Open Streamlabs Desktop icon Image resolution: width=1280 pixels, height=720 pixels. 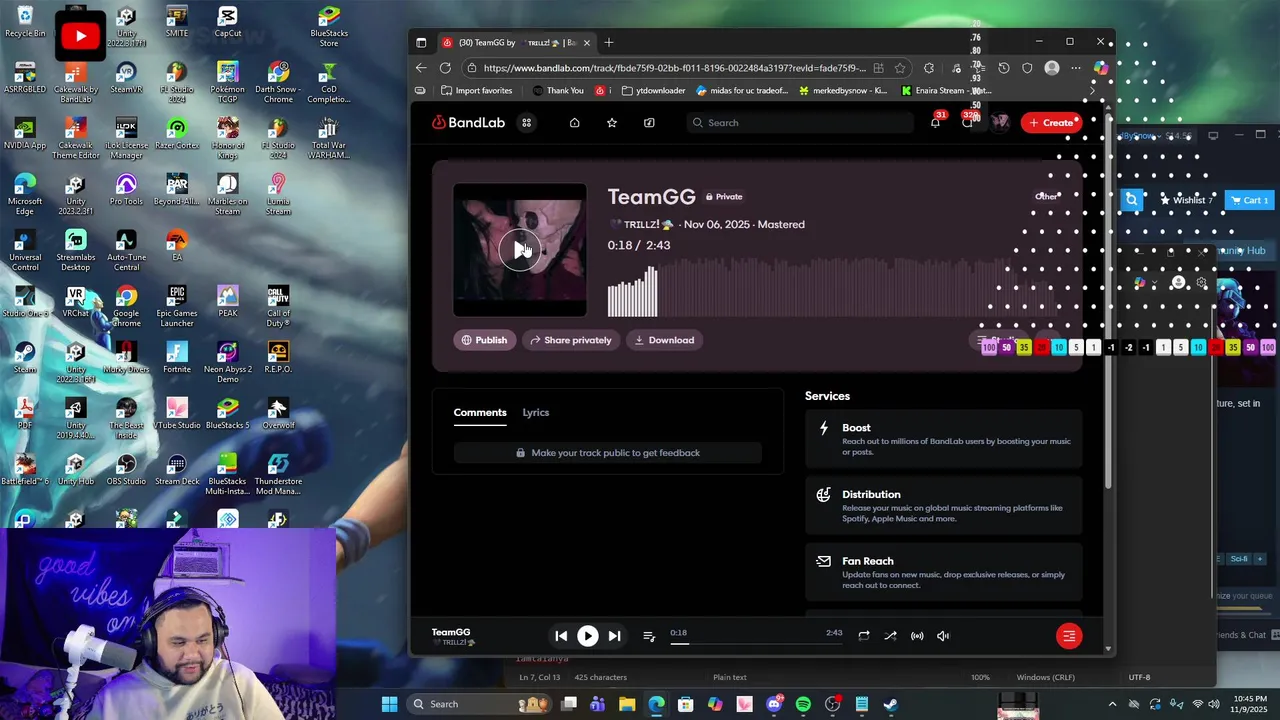[x=75, y=251]
